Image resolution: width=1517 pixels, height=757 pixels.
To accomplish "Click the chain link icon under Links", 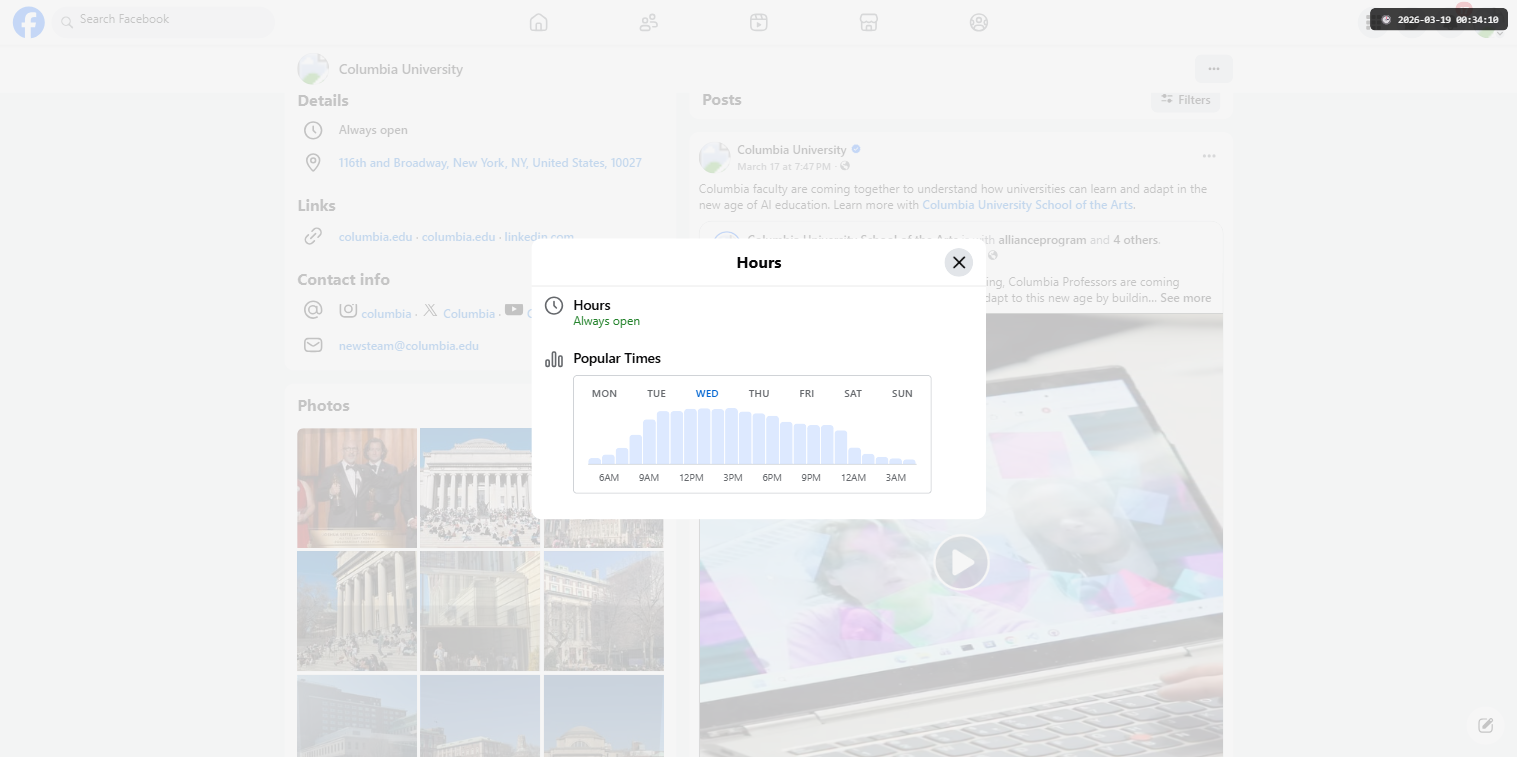I will pos(313,236).
